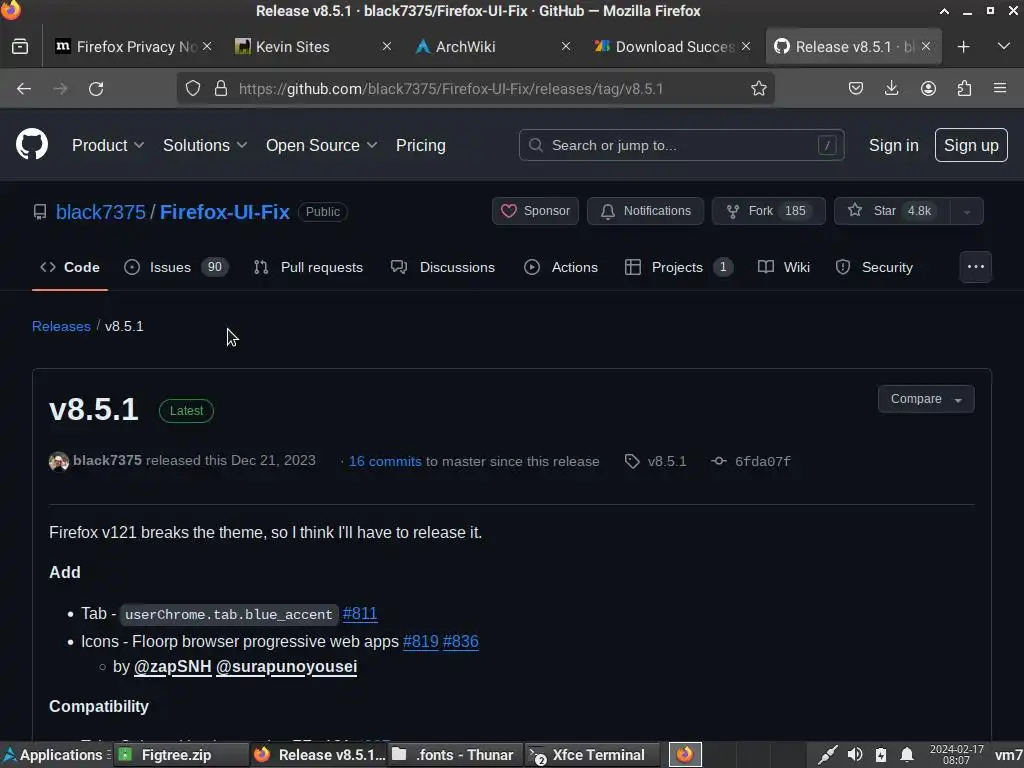Click the Firefox icon button in taskbar
Screen dimensions: 1024x768
(x=685, y=754)
